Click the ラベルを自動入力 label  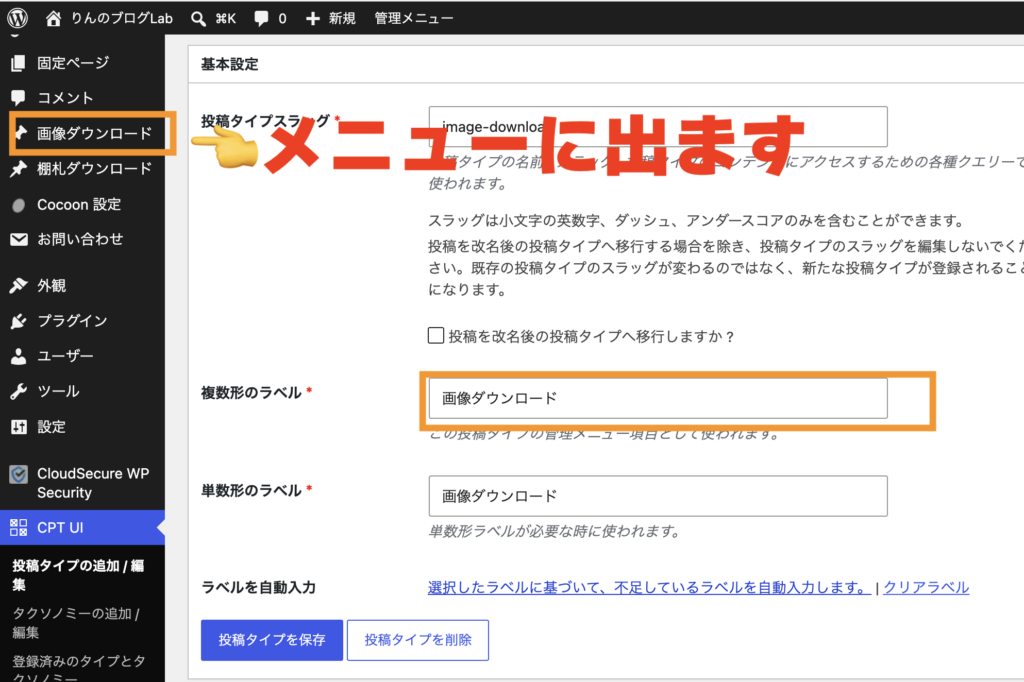258,587
